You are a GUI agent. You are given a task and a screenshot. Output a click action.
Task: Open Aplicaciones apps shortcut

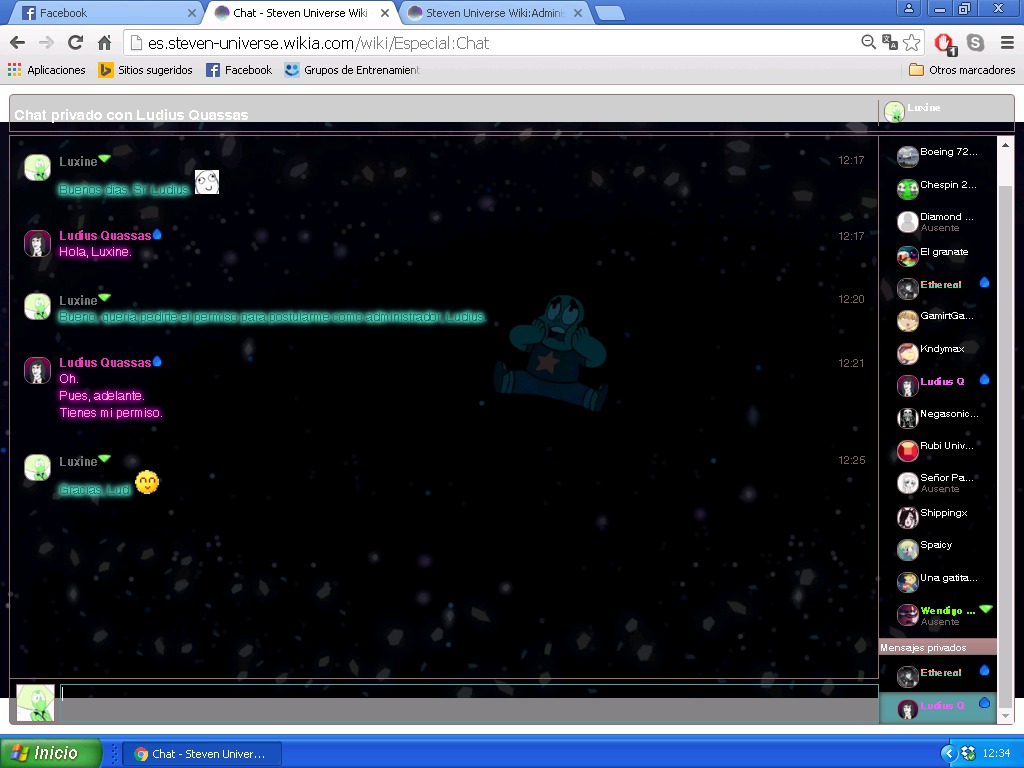[47, 70]
